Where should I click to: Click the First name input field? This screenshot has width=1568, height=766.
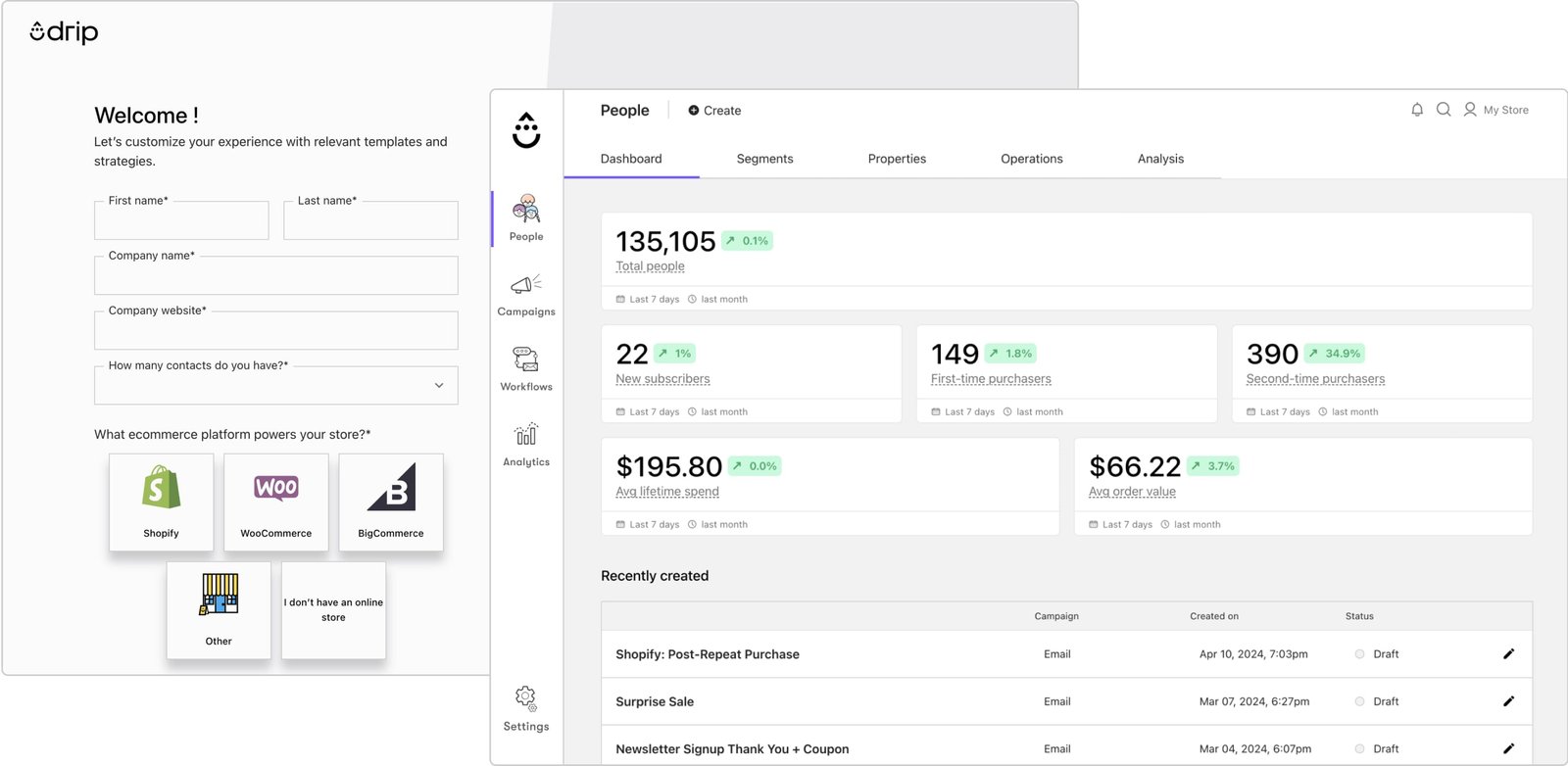point(181,221)
